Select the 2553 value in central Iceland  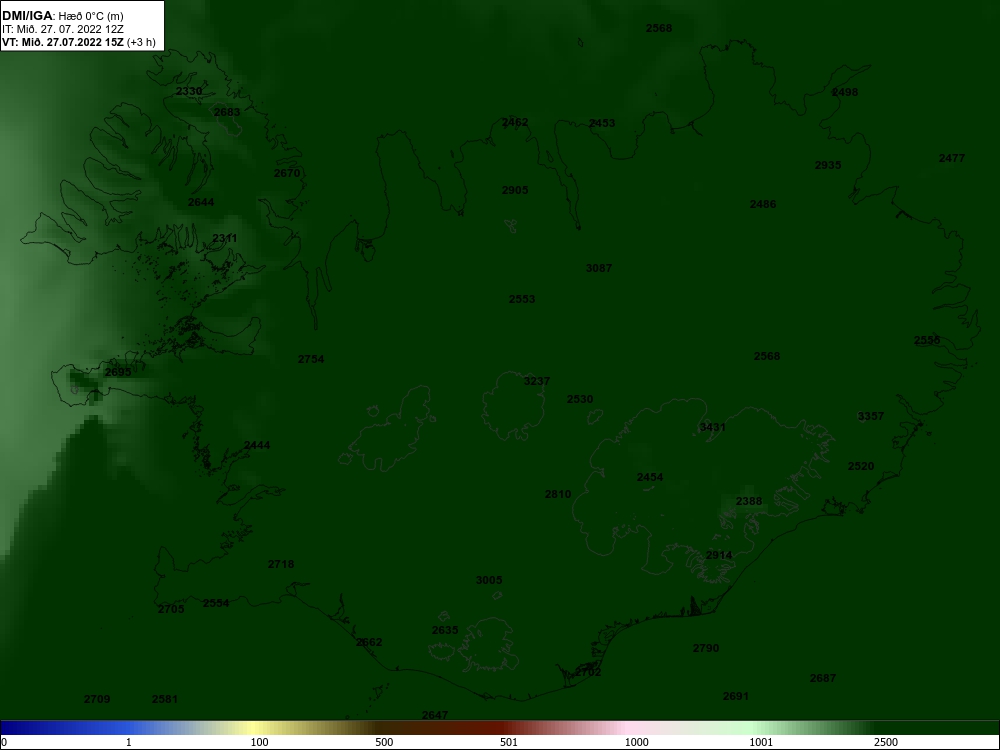[522, 299]
